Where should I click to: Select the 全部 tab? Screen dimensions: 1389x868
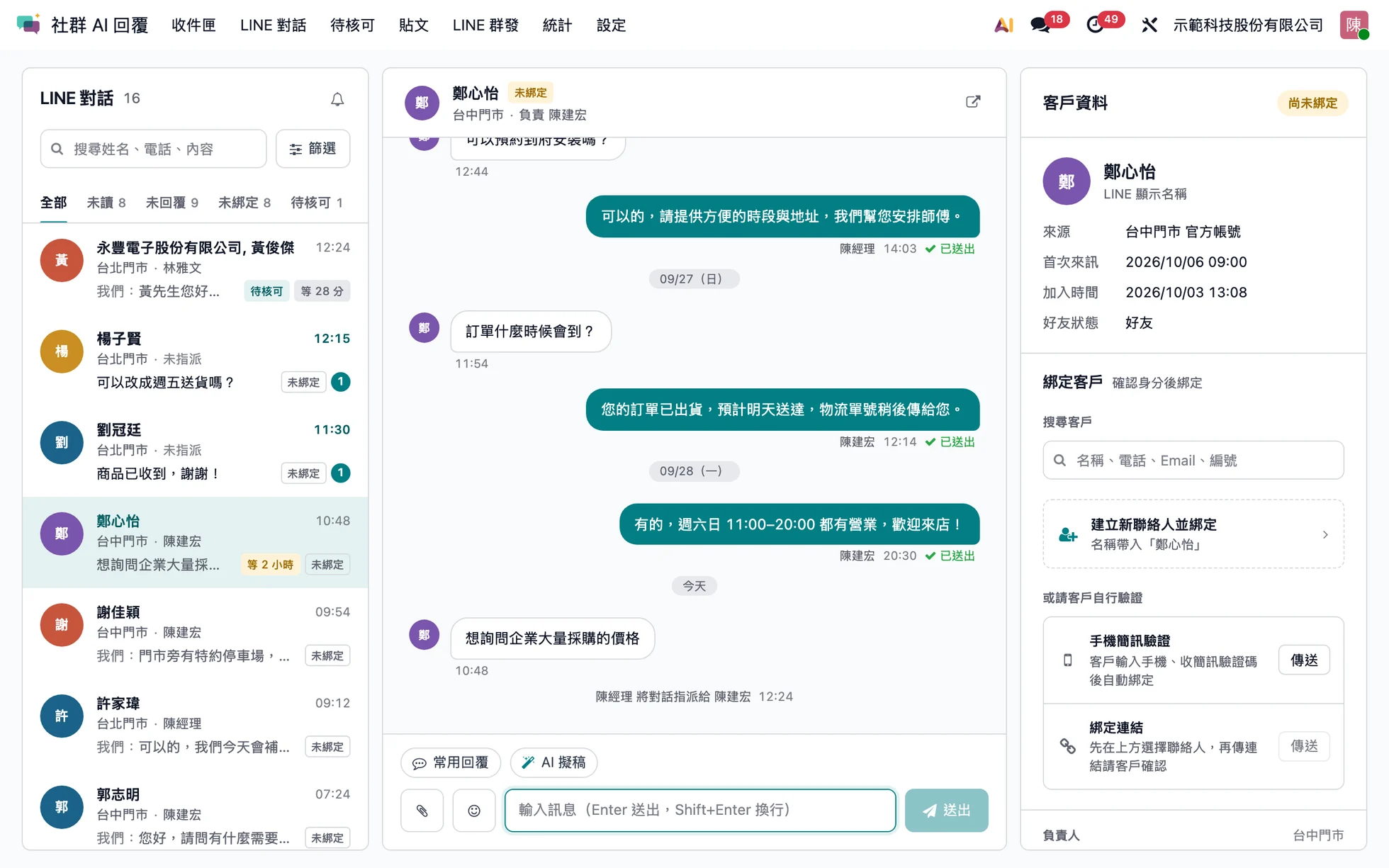[x=54, y=203]
